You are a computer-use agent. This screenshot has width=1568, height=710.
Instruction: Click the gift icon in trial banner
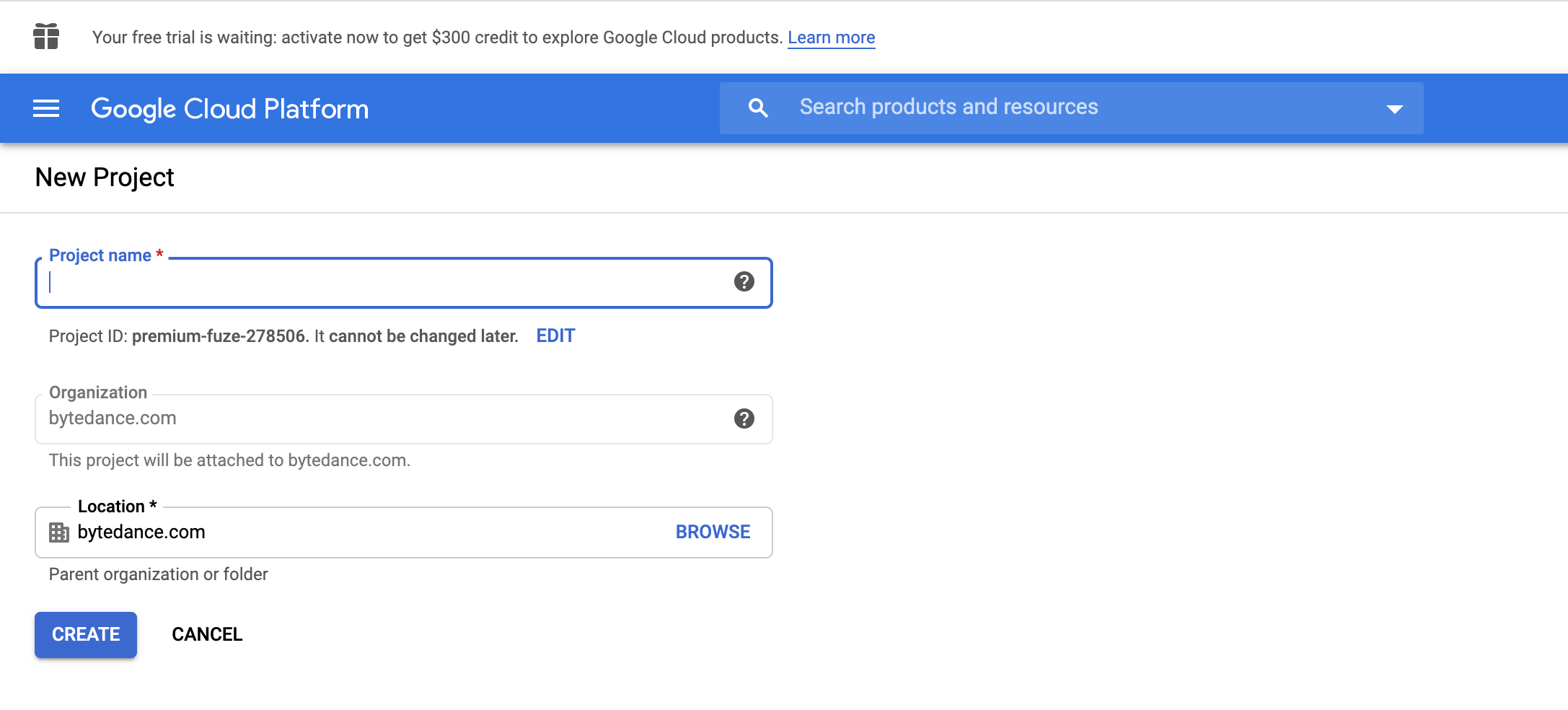tap(46, 36)
